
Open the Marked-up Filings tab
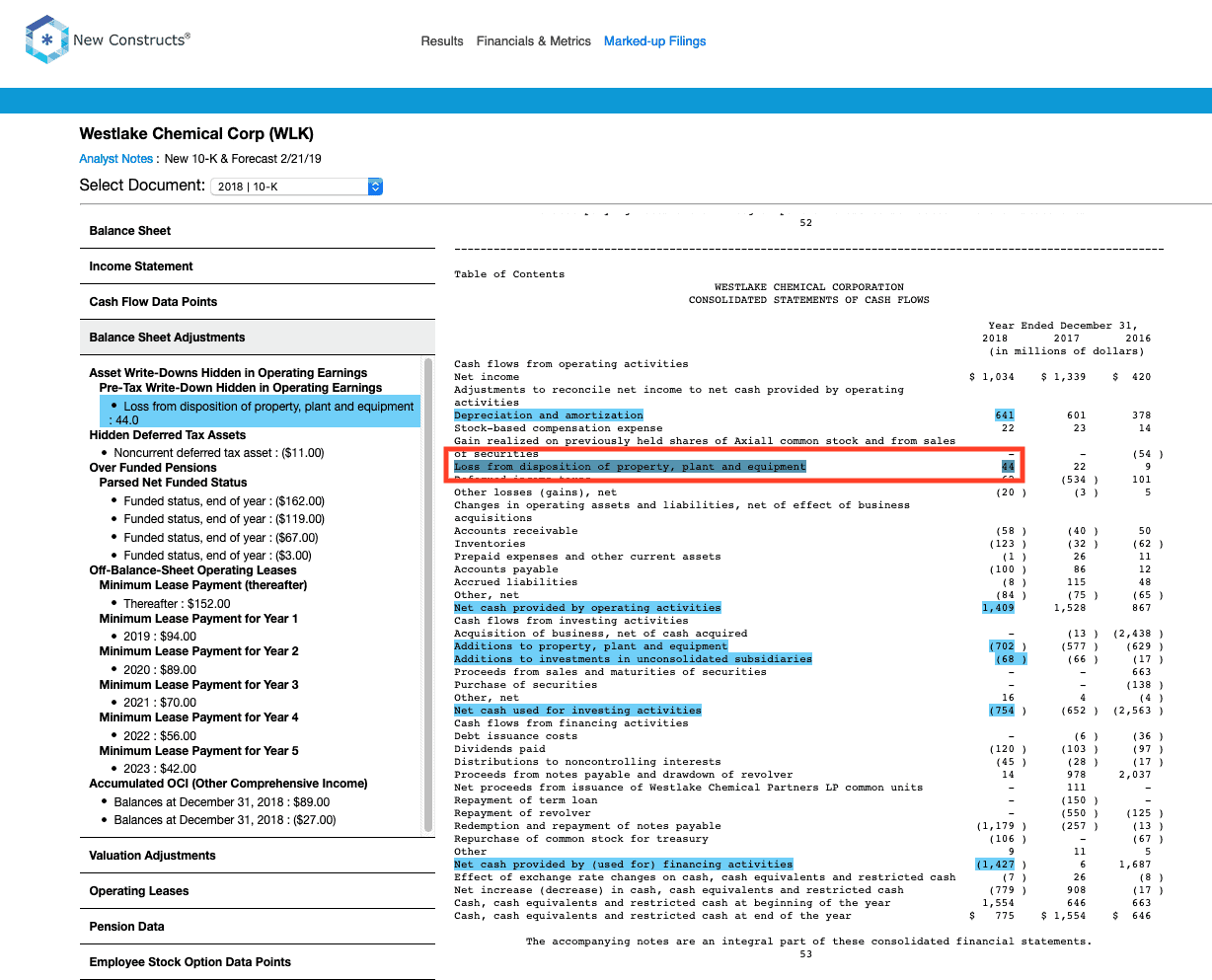pos(655,41)
